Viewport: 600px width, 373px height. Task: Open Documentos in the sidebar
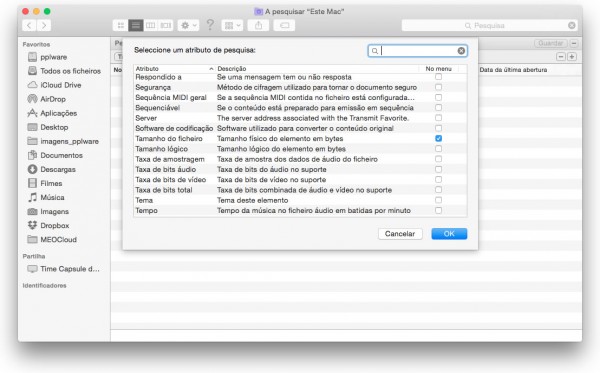(55, 155)
